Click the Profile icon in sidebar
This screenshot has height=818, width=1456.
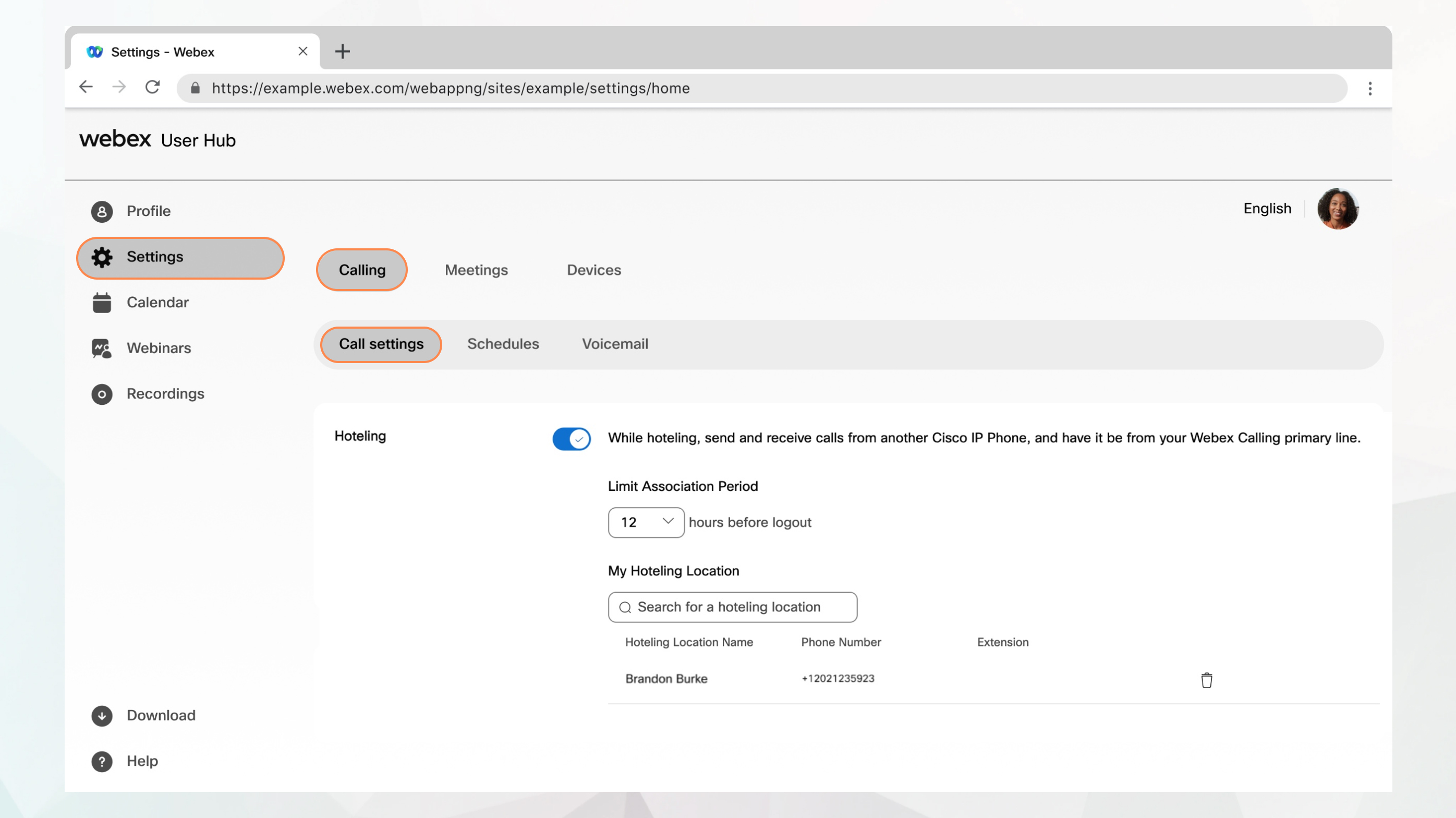(100, 210)
